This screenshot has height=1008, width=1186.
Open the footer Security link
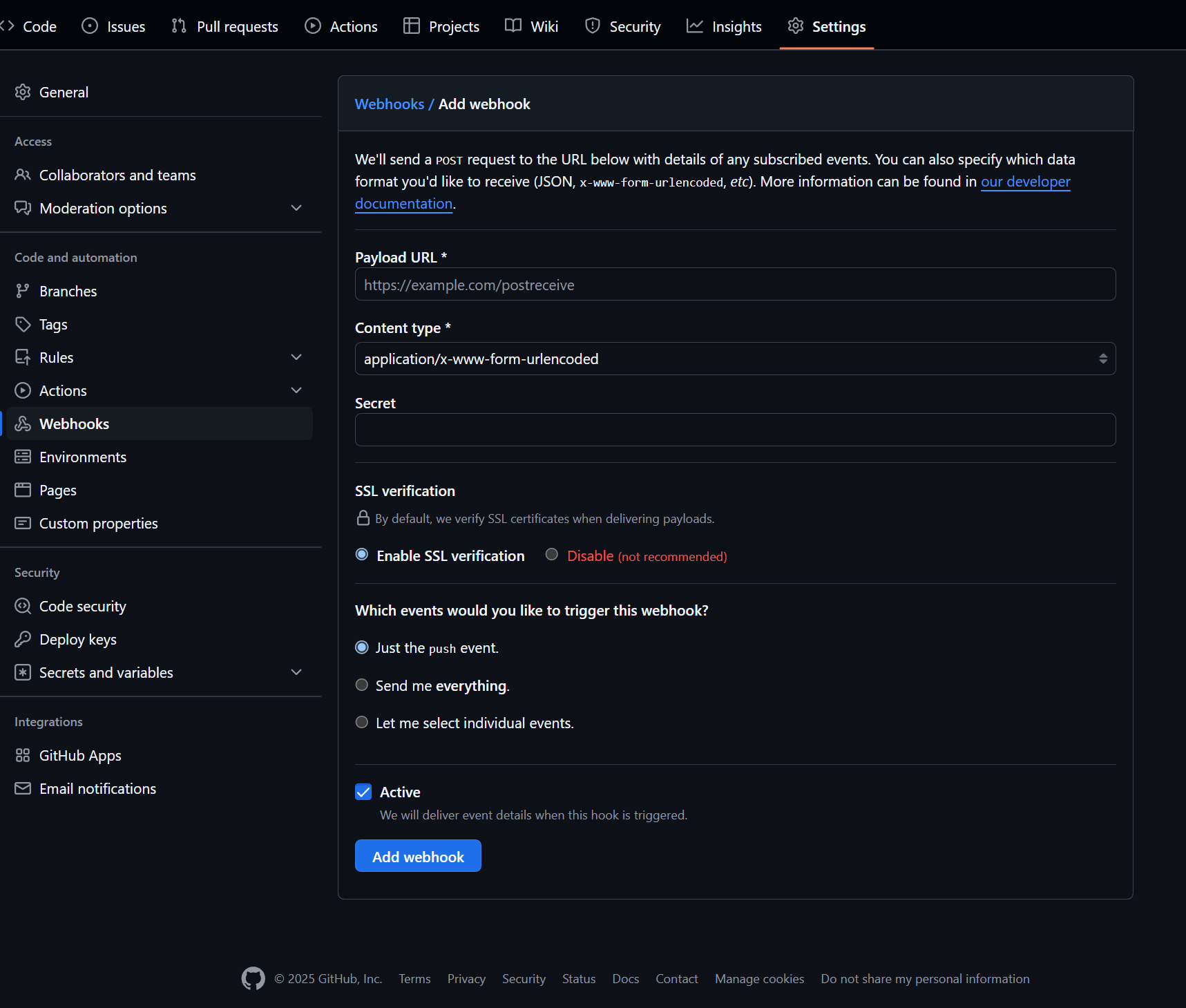524,979
